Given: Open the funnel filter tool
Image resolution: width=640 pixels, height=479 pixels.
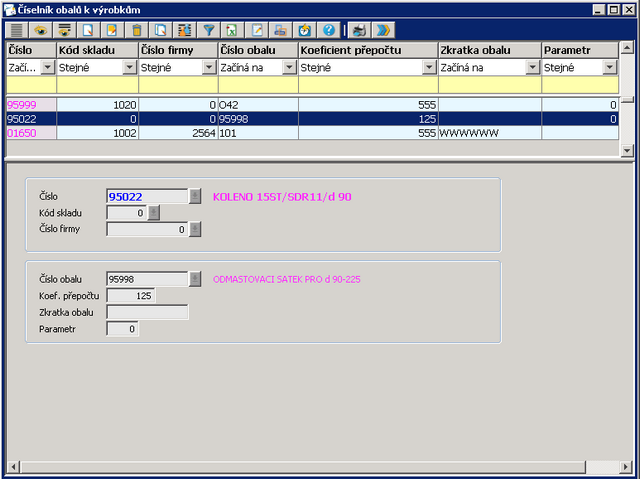Looking at the screenshot, I should pos(209,30).
